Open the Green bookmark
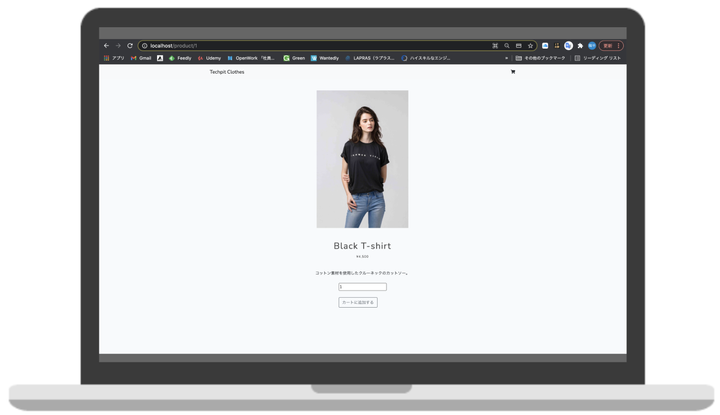 pos(294,58)
